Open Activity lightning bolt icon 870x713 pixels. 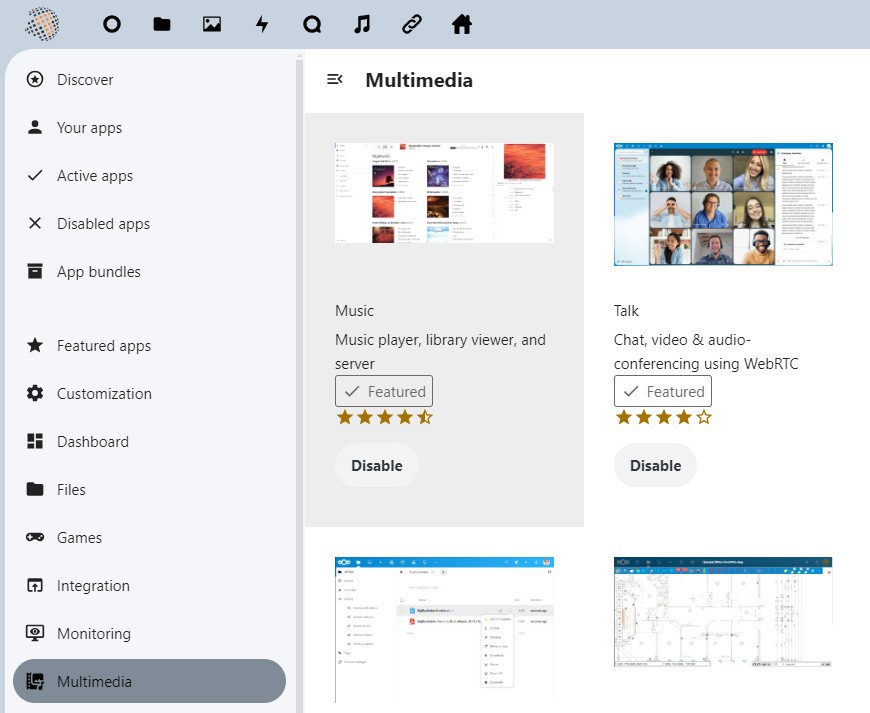coord(262,24)
